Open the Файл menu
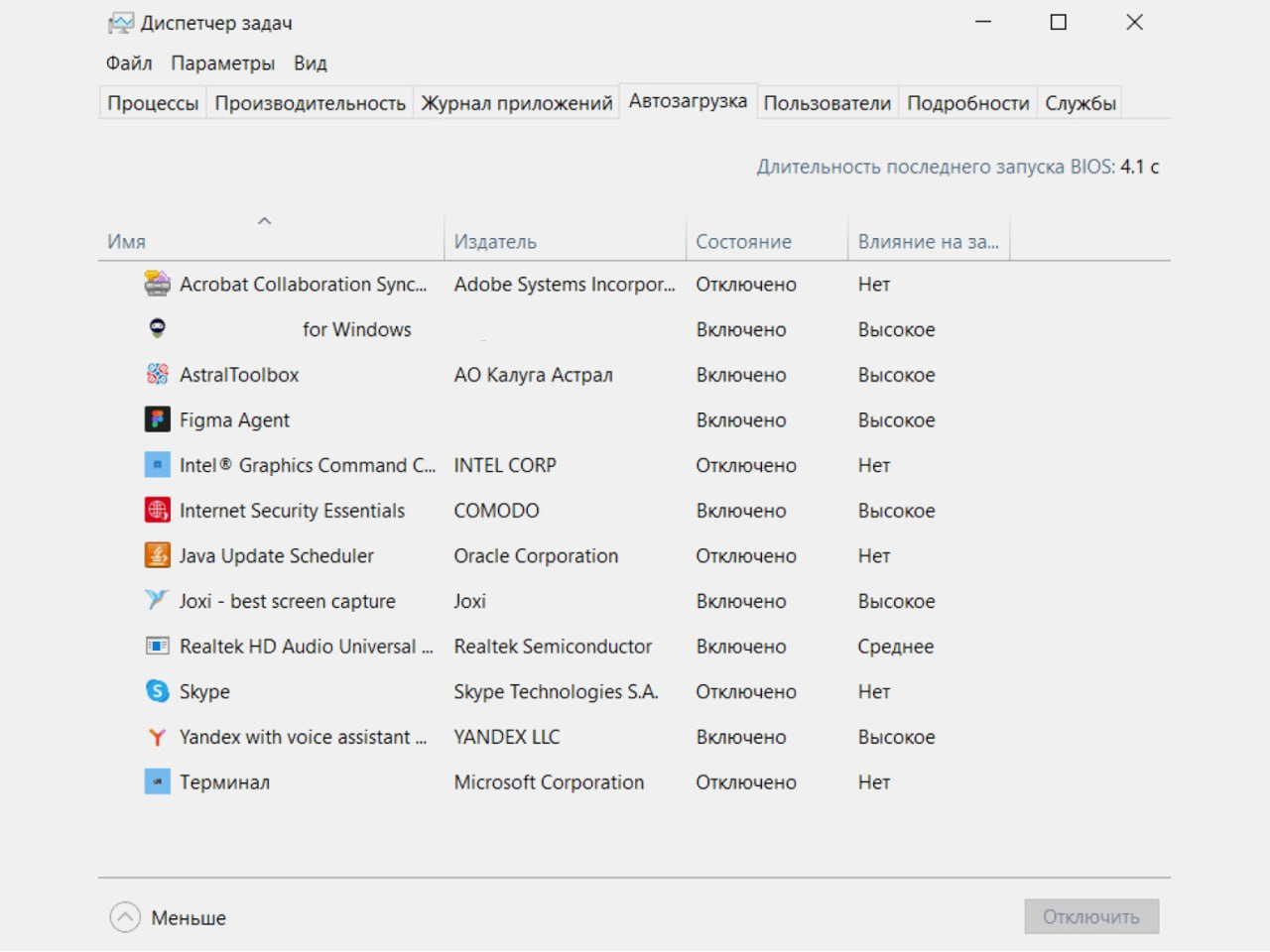 click(x=129, y=63)
